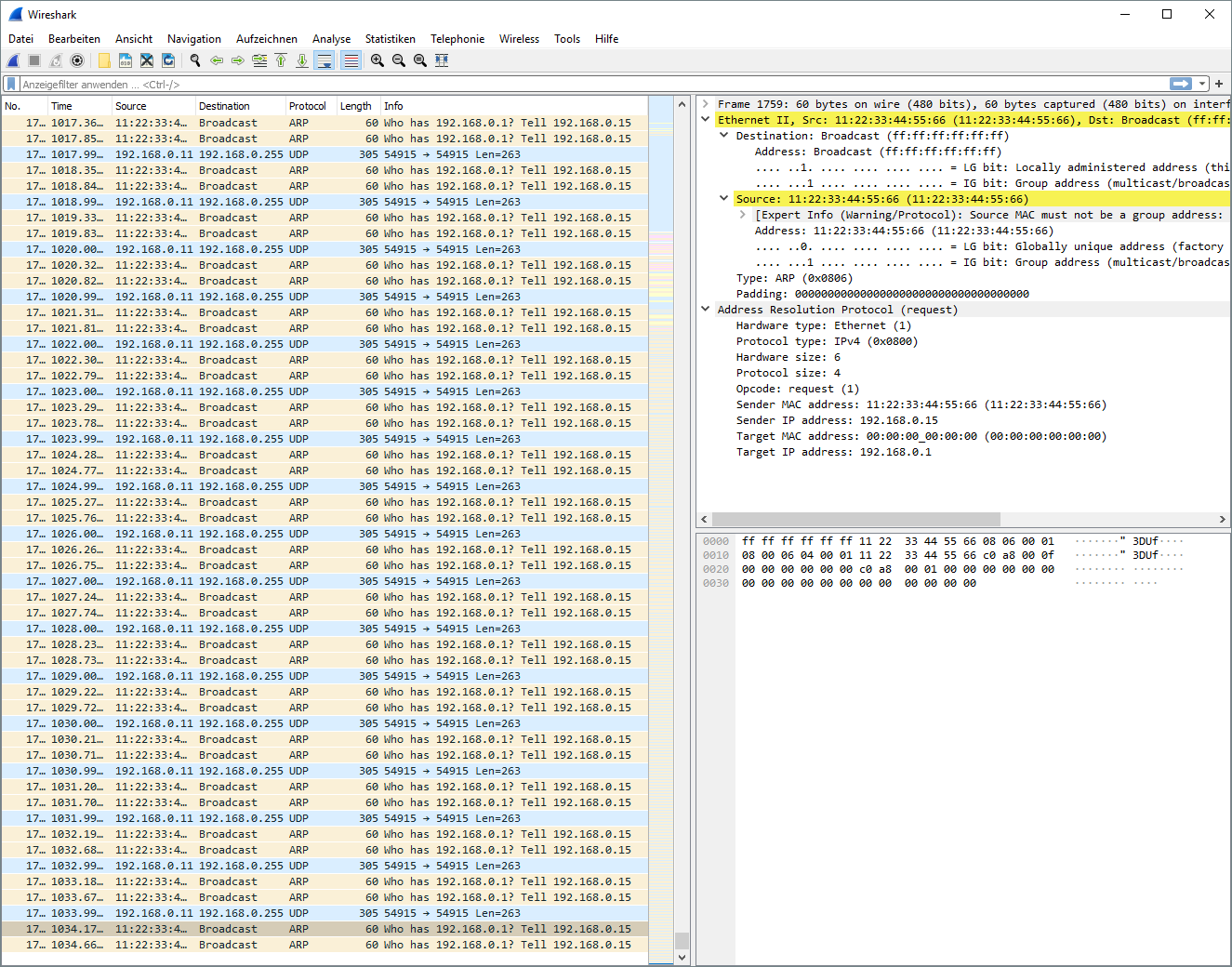The height and width of the screenshot is (967, 1232).
Task: Save the capture file
Action: tap(126, 60)
